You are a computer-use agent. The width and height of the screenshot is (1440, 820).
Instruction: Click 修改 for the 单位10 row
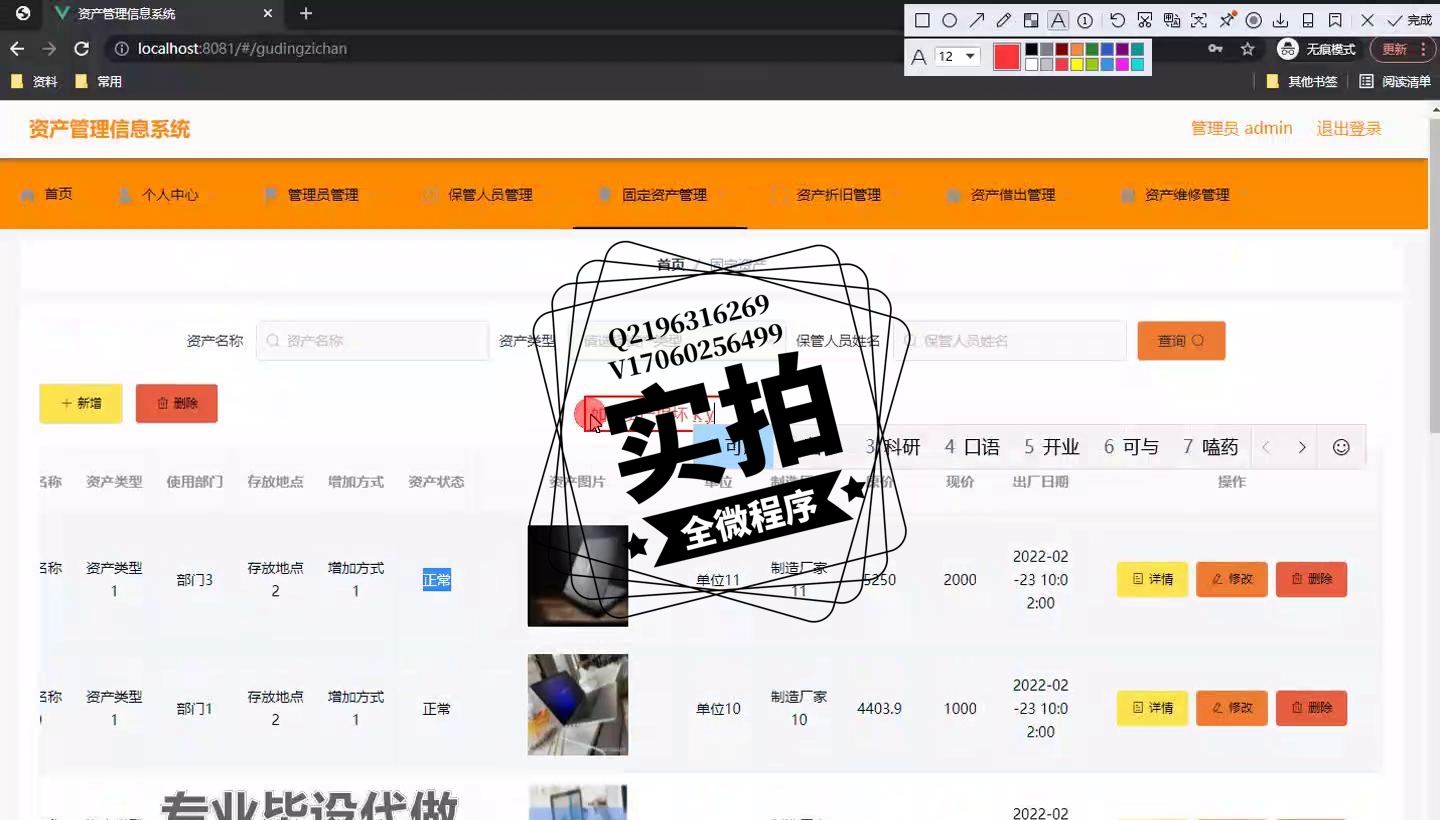point(1232,708)
